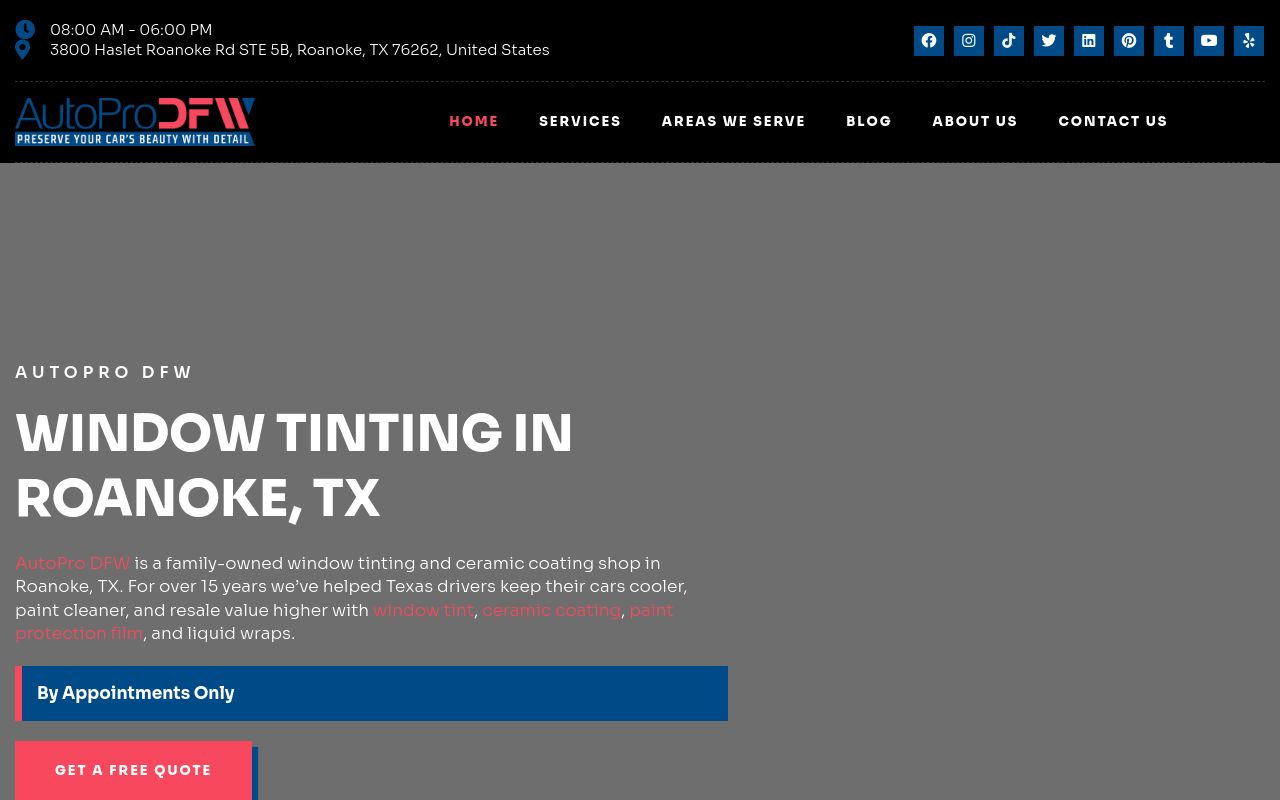
Task: Open the LinkedIn social icon
Action: click(x=1089, y=41)
